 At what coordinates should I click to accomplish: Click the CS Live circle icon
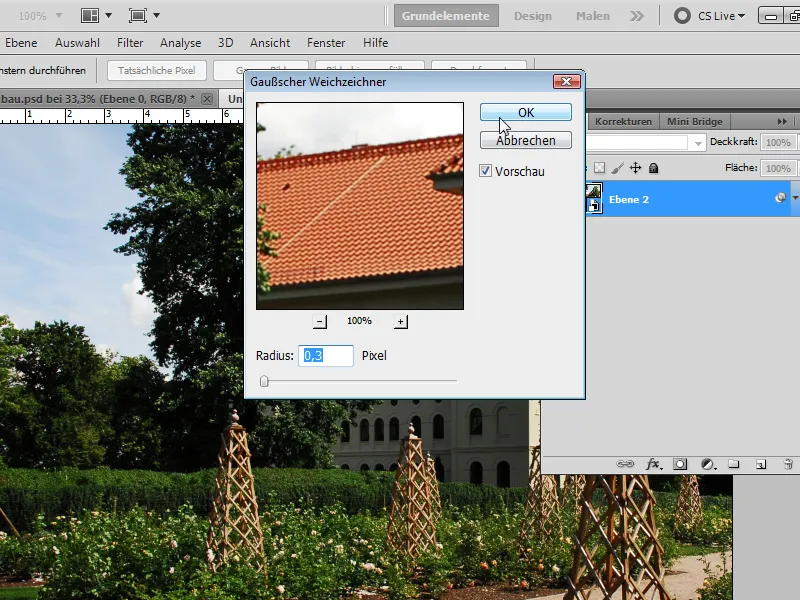tap(682, 16)
